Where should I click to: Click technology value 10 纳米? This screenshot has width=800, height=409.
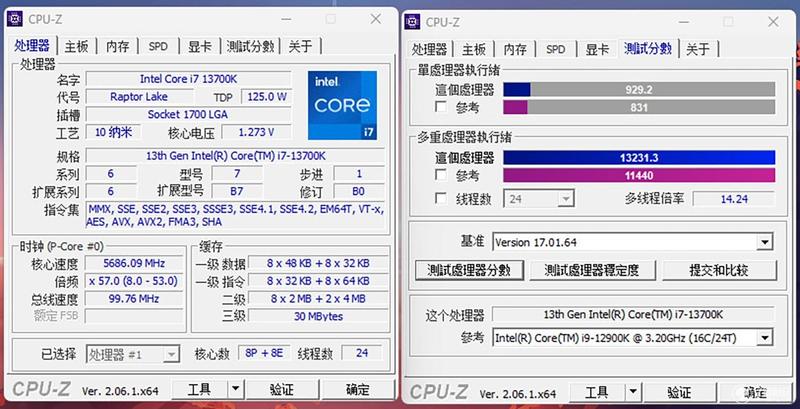(113, 132)
